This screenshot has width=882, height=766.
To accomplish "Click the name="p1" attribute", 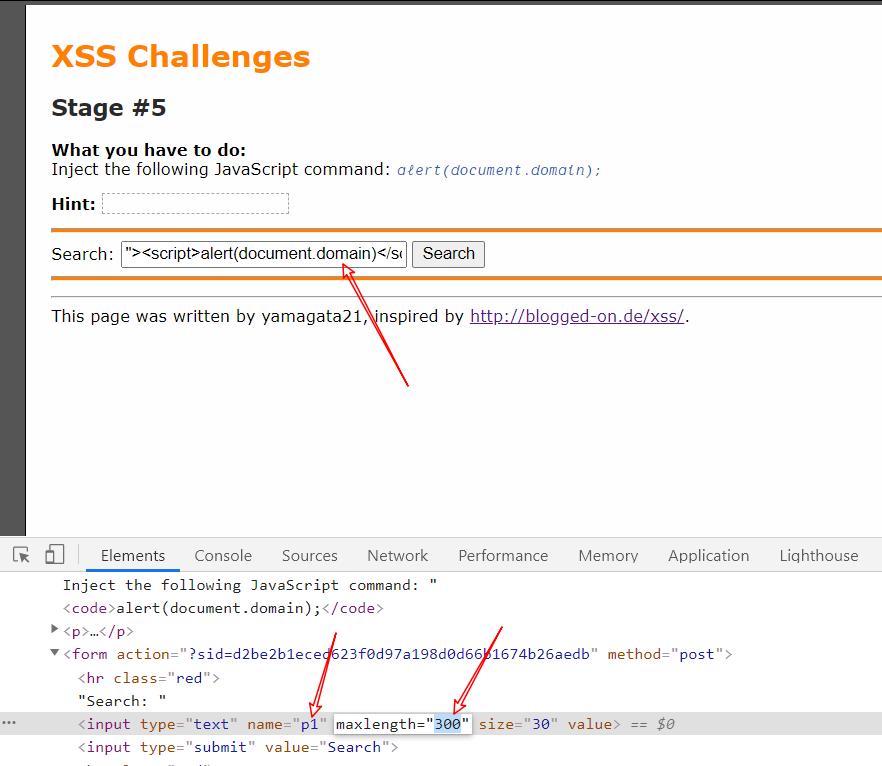I will [287, 724].
